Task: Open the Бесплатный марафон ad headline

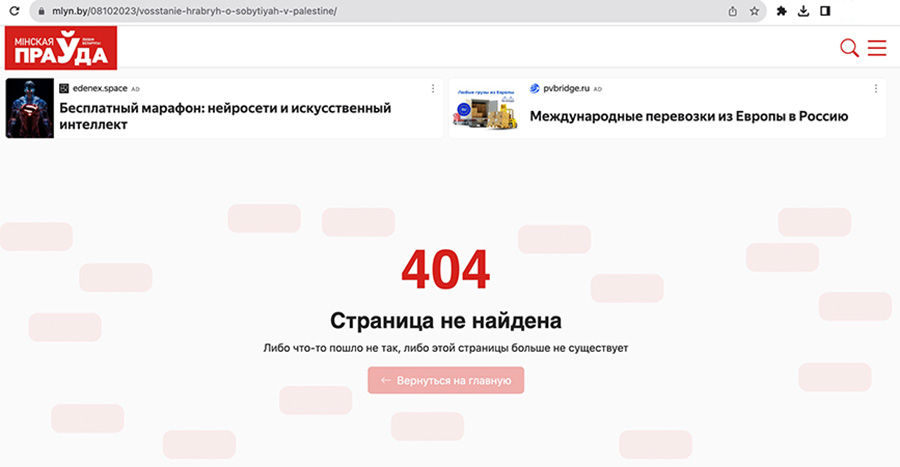Action: tap(225, 116)
